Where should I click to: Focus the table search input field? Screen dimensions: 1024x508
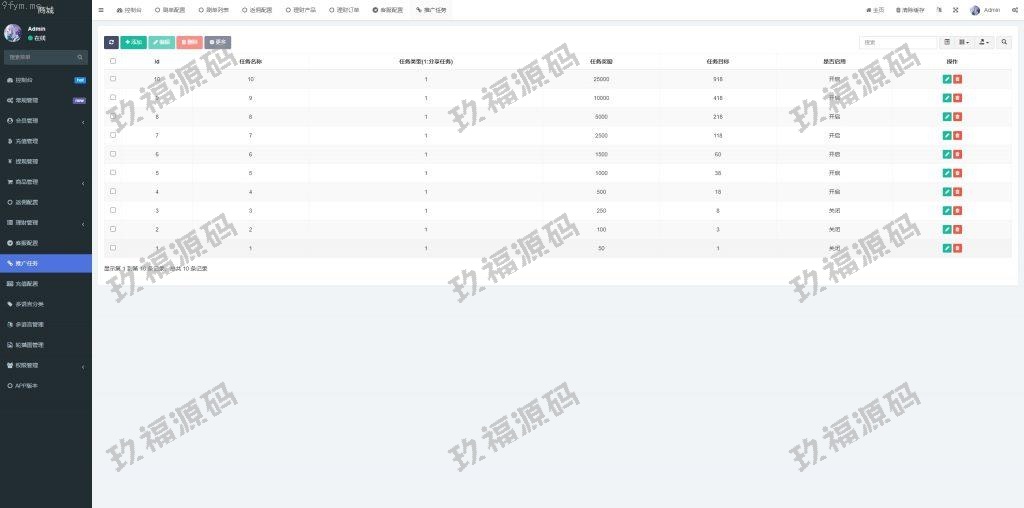click(x=897, y=43)
